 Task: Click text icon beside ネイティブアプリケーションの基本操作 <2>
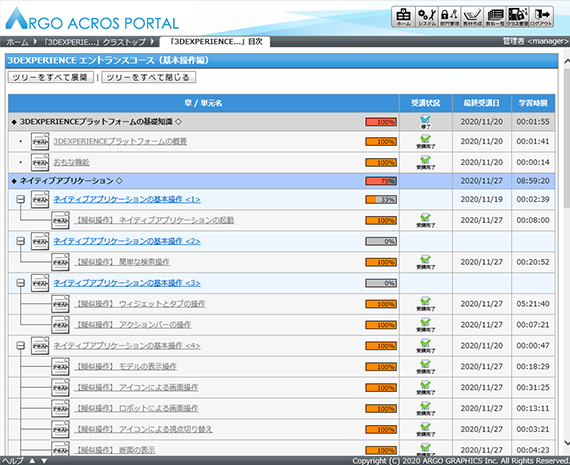40,241
